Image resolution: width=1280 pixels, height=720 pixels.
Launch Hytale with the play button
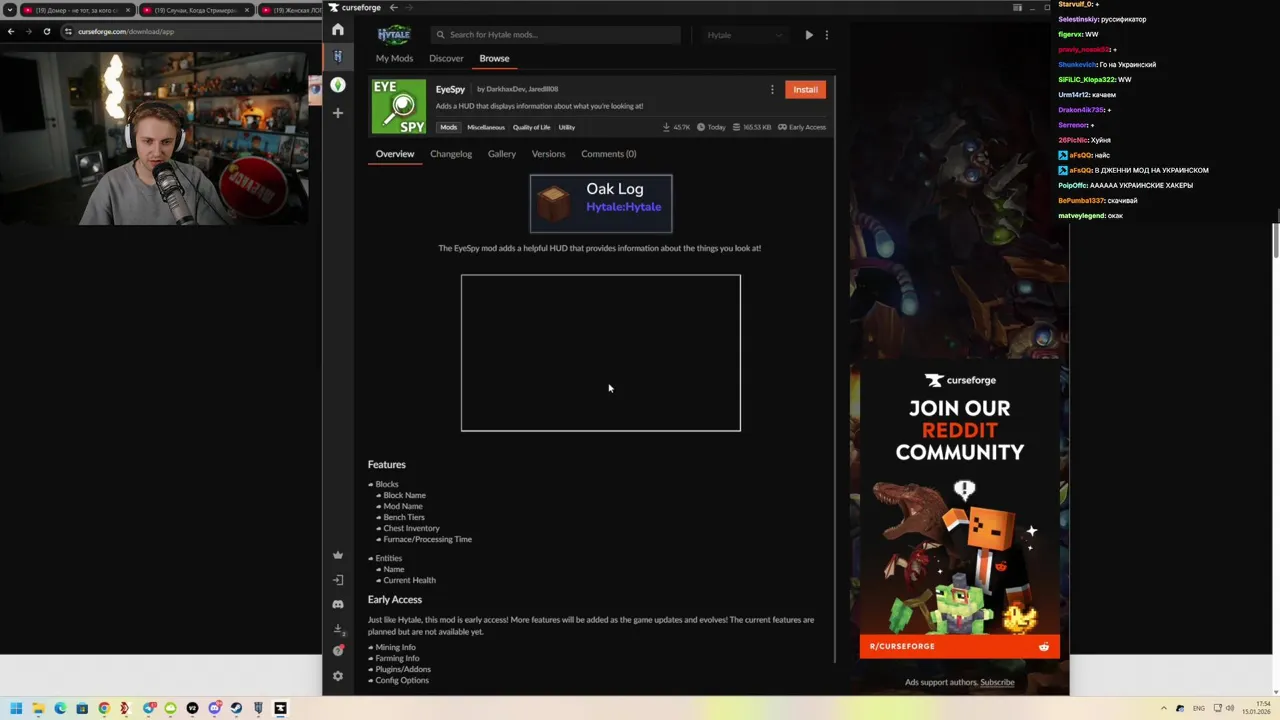809,35
